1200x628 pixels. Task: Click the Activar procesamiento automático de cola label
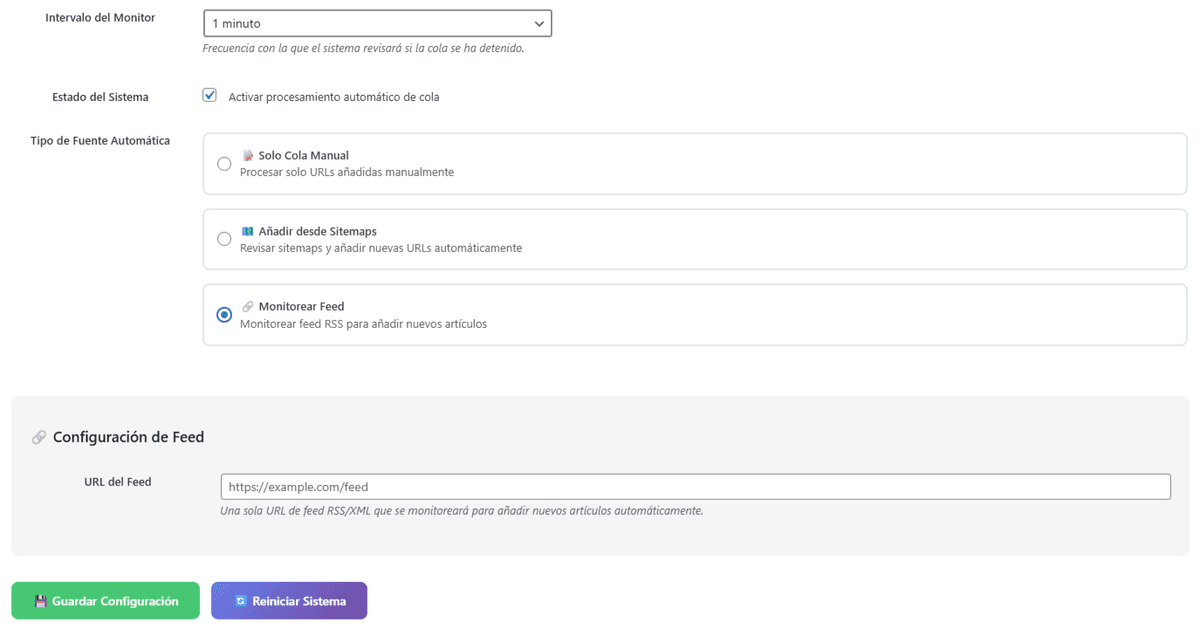pos(334,97)
